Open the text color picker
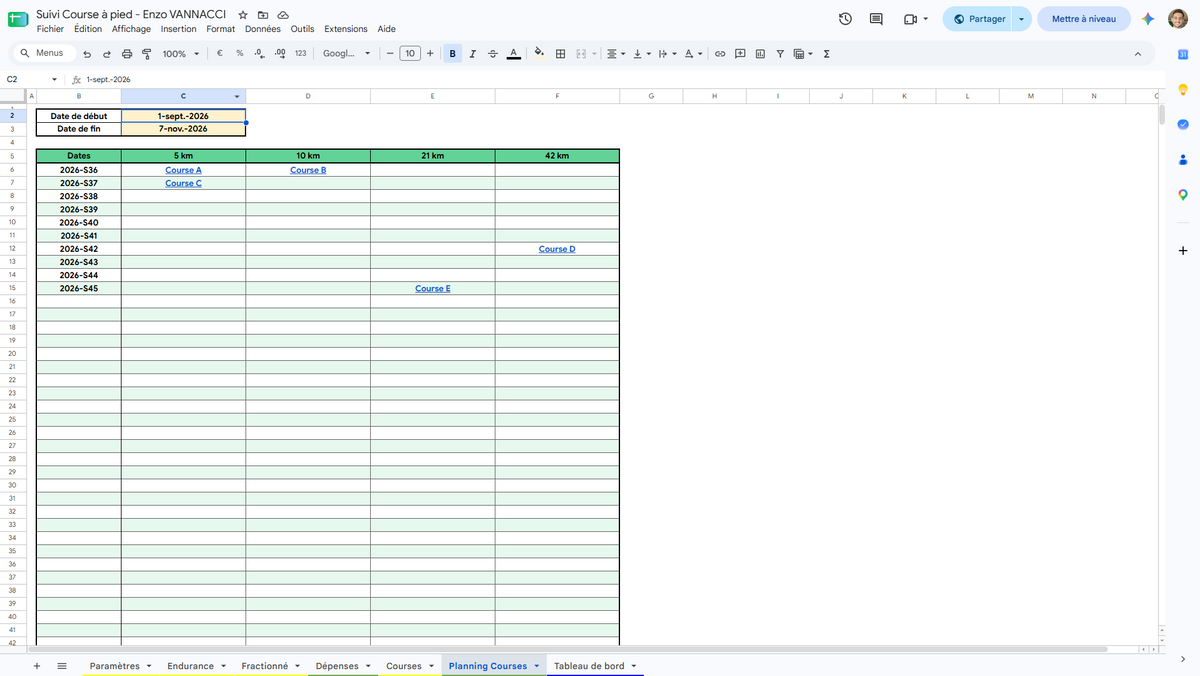Image resolution: width=1200 pixels, height=676 pixels. [513, 54]
